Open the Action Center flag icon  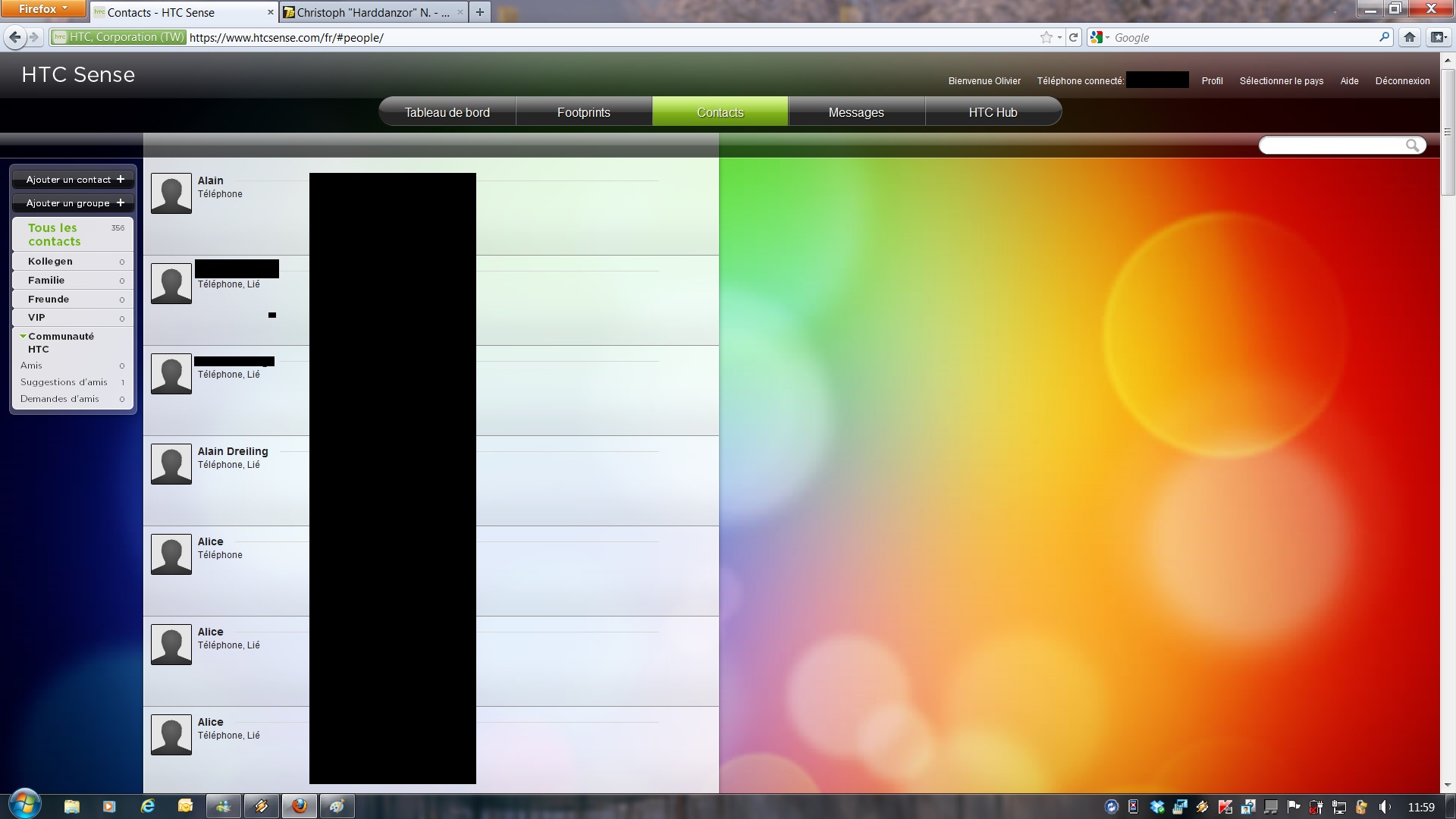(x=1293, y=807)
